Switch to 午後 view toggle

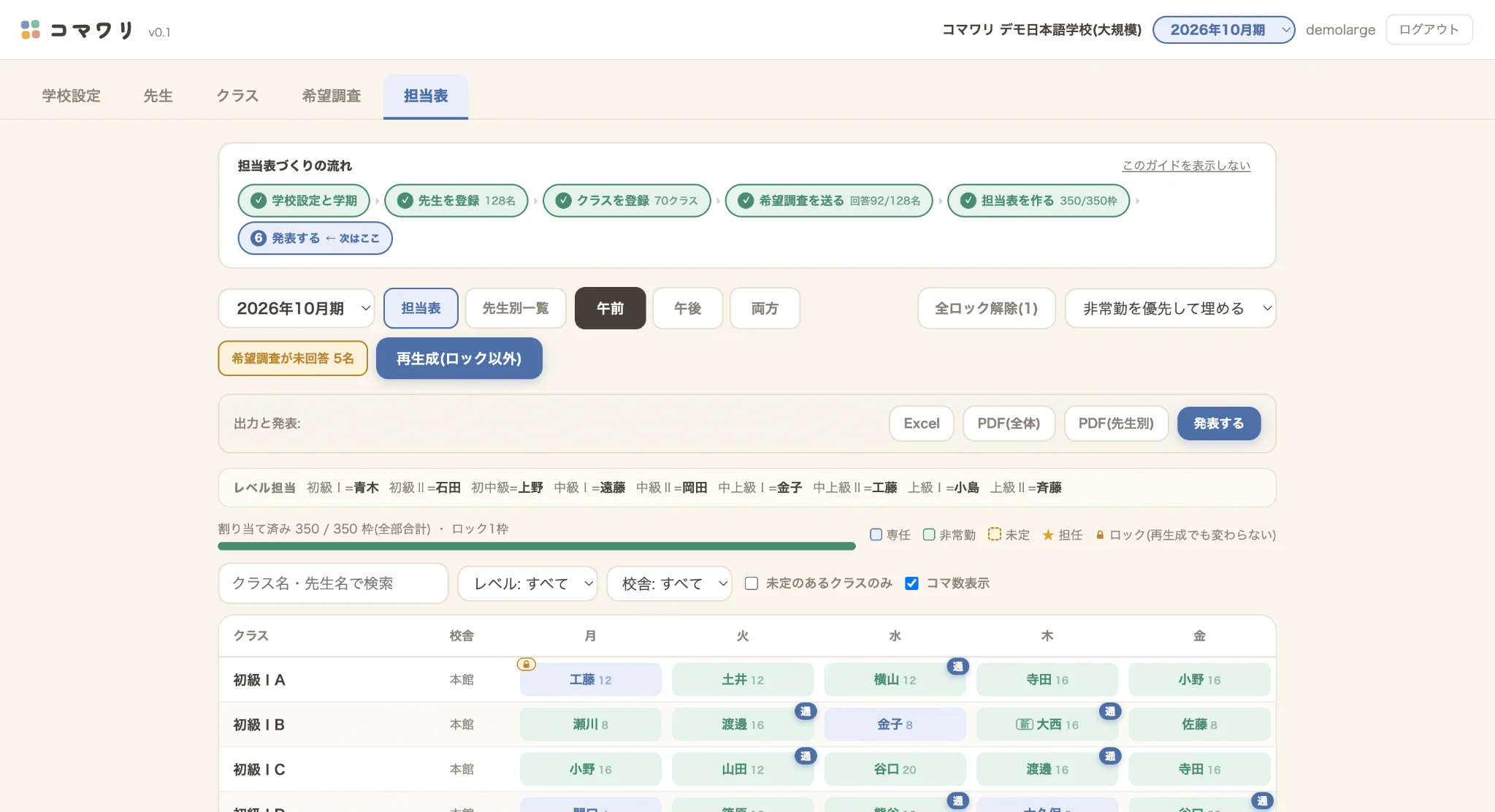(x=687, y=308)
